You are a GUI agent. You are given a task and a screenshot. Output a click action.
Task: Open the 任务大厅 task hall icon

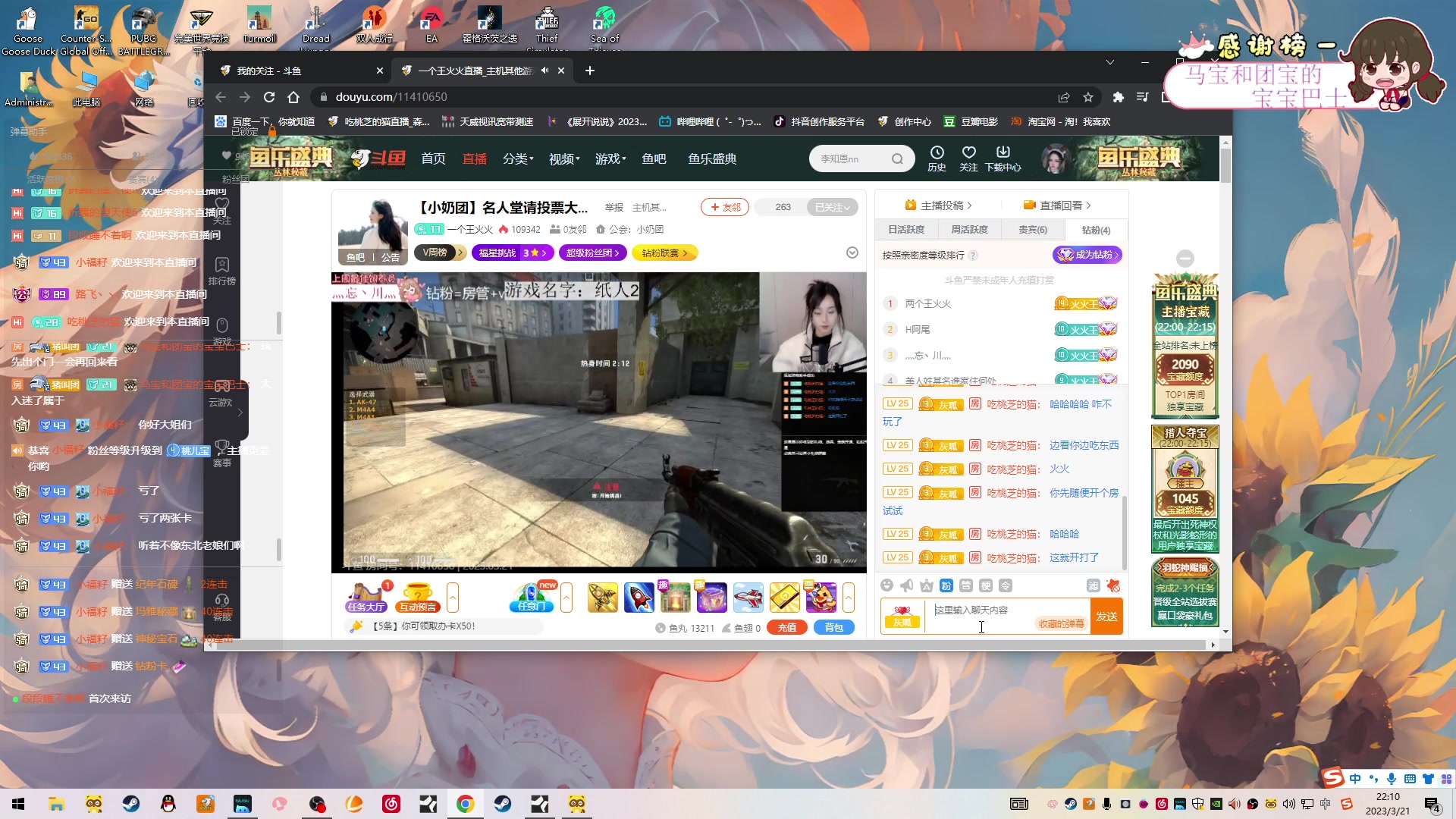pos(366,598)
